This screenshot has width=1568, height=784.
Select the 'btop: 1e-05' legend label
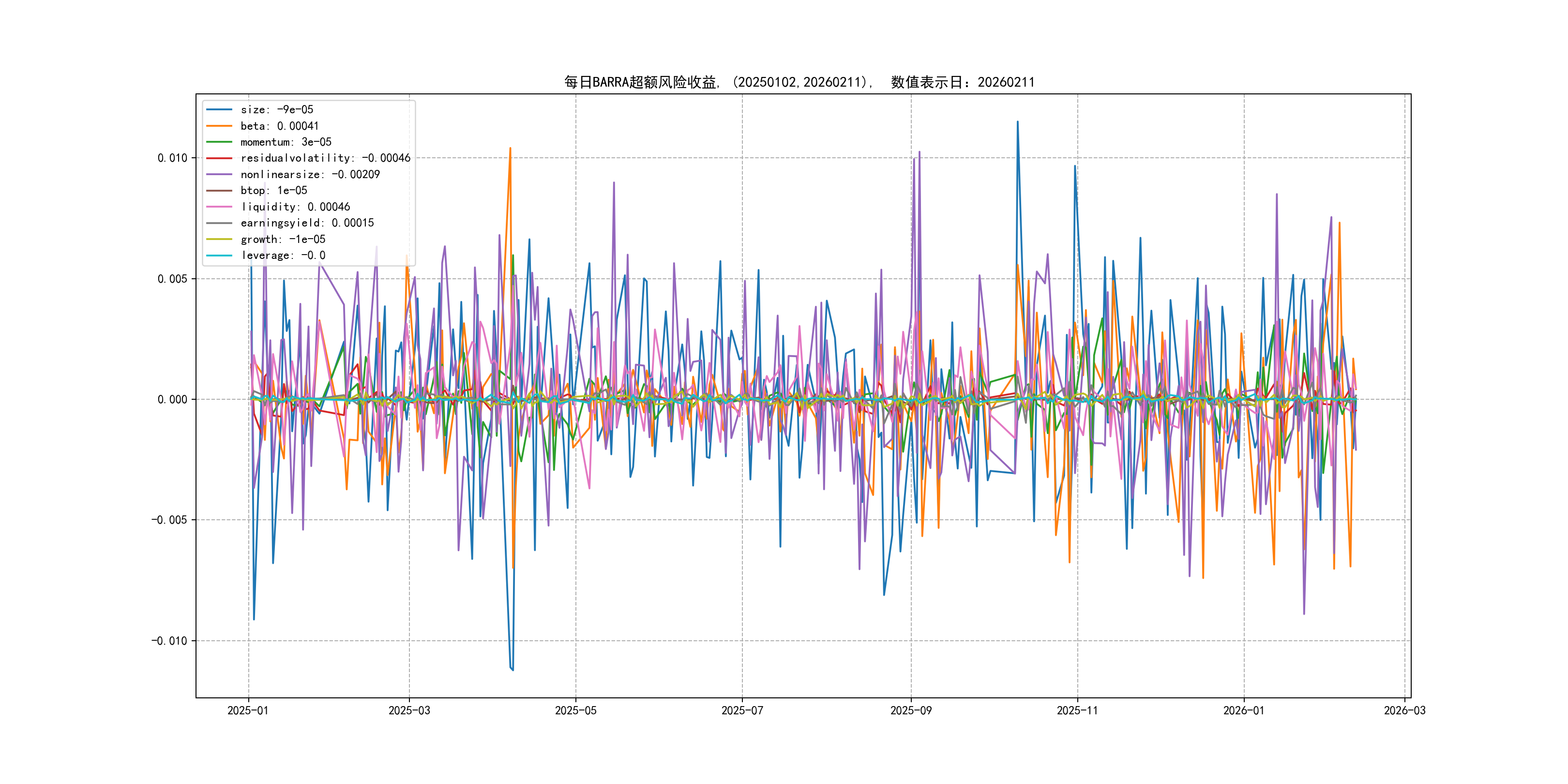click(x=274, y=191)
